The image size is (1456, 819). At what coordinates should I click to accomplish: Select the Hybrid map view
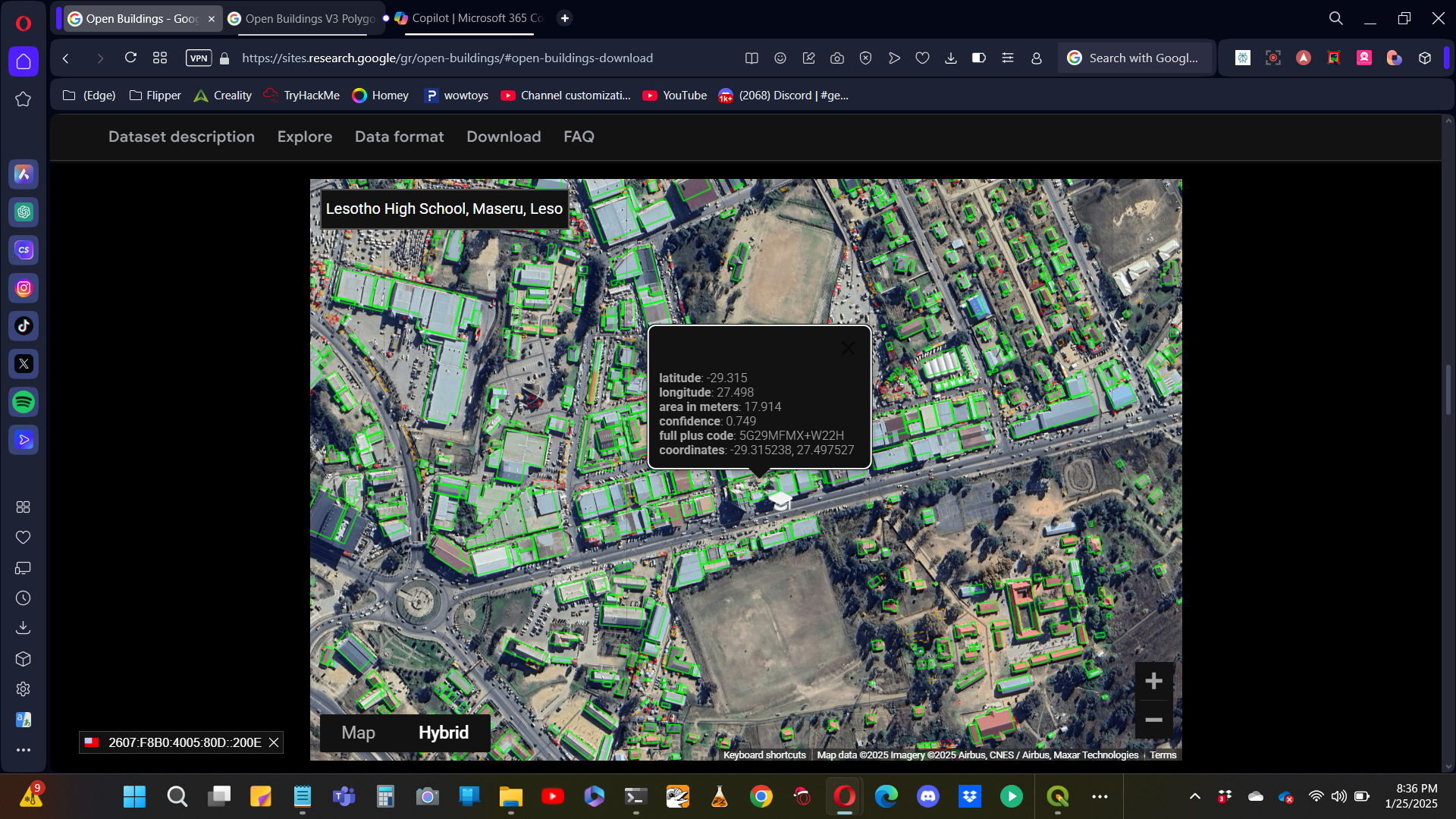[444, 733]
